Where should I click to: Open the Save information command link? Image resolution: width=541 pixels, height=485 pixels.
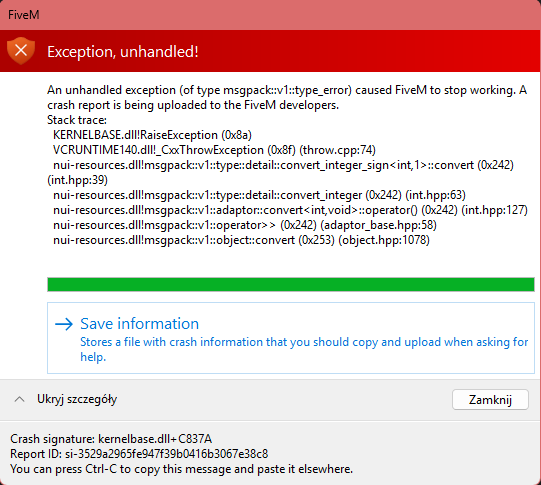(291, 338)
